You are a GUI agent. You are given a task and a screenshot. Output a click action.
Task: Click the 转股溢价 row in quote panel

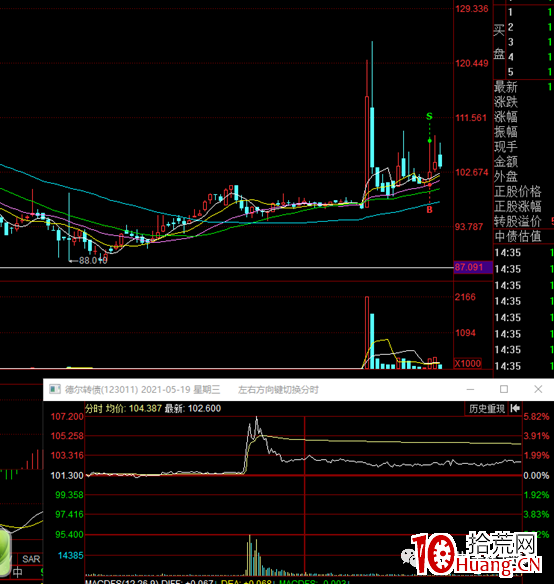(523, 221)
